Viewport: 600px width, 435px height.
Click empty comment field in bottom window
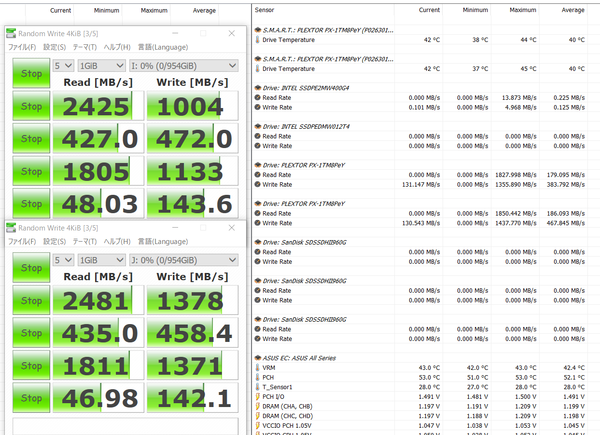(126, 426)
